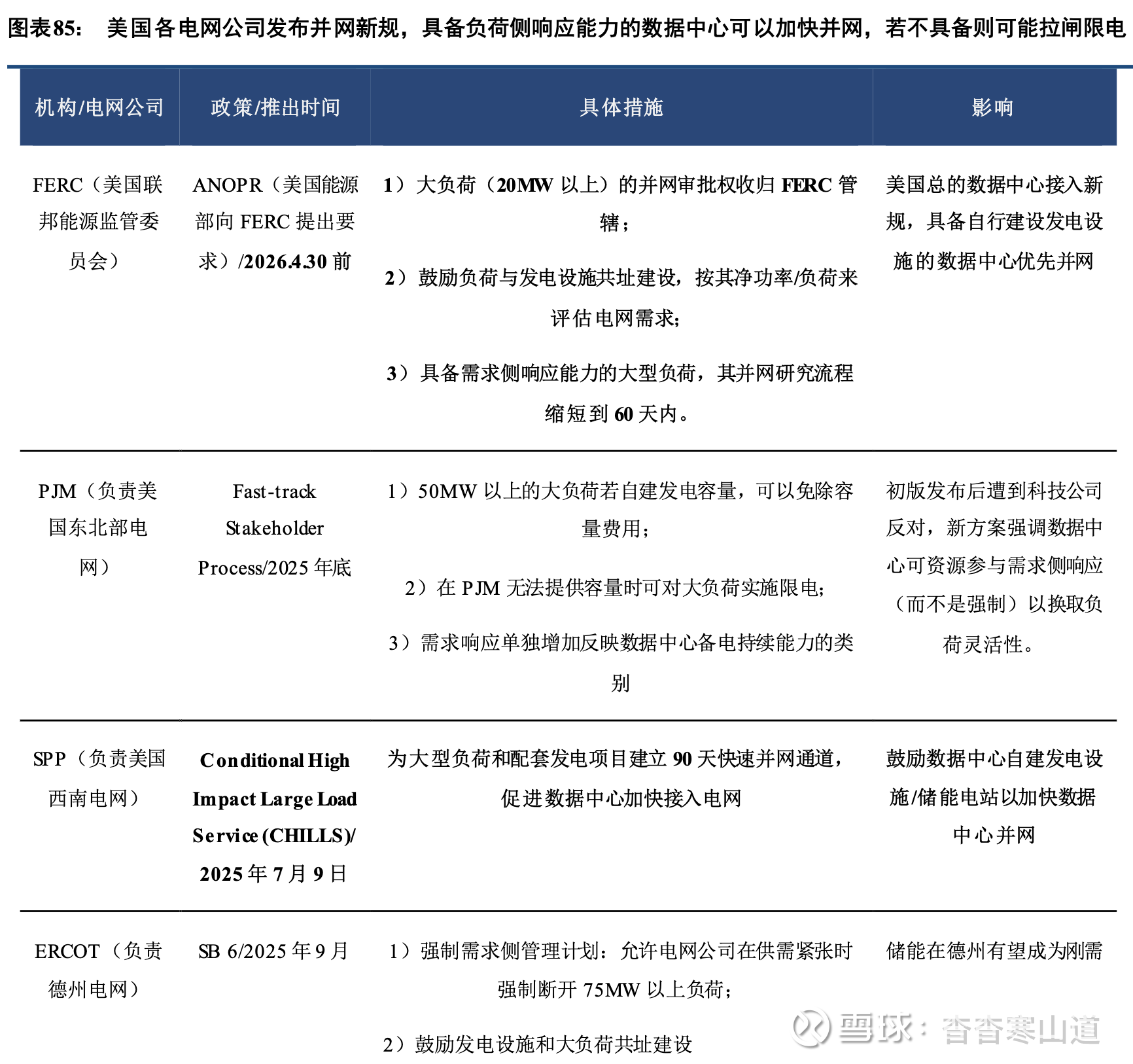Viewport: 1133px width, 1064px height.
Task: Click the "Fast-track Stakeholder Process/2025 年底" cell
Action: pyautogui.click(x=275, y=529)
